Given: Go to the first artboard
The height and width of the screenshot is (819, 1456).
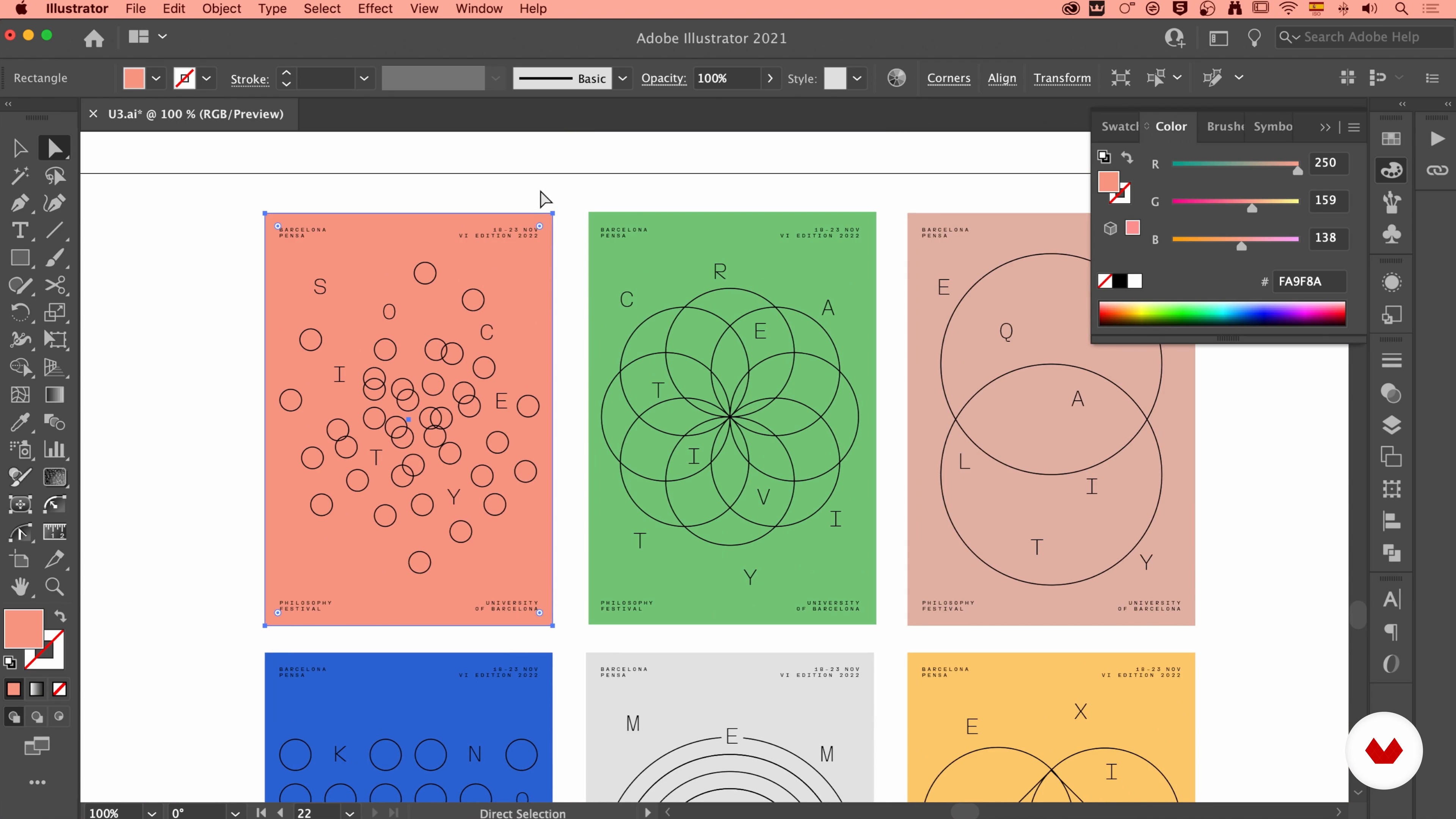Looking at the screenshot, I should 260,813.
